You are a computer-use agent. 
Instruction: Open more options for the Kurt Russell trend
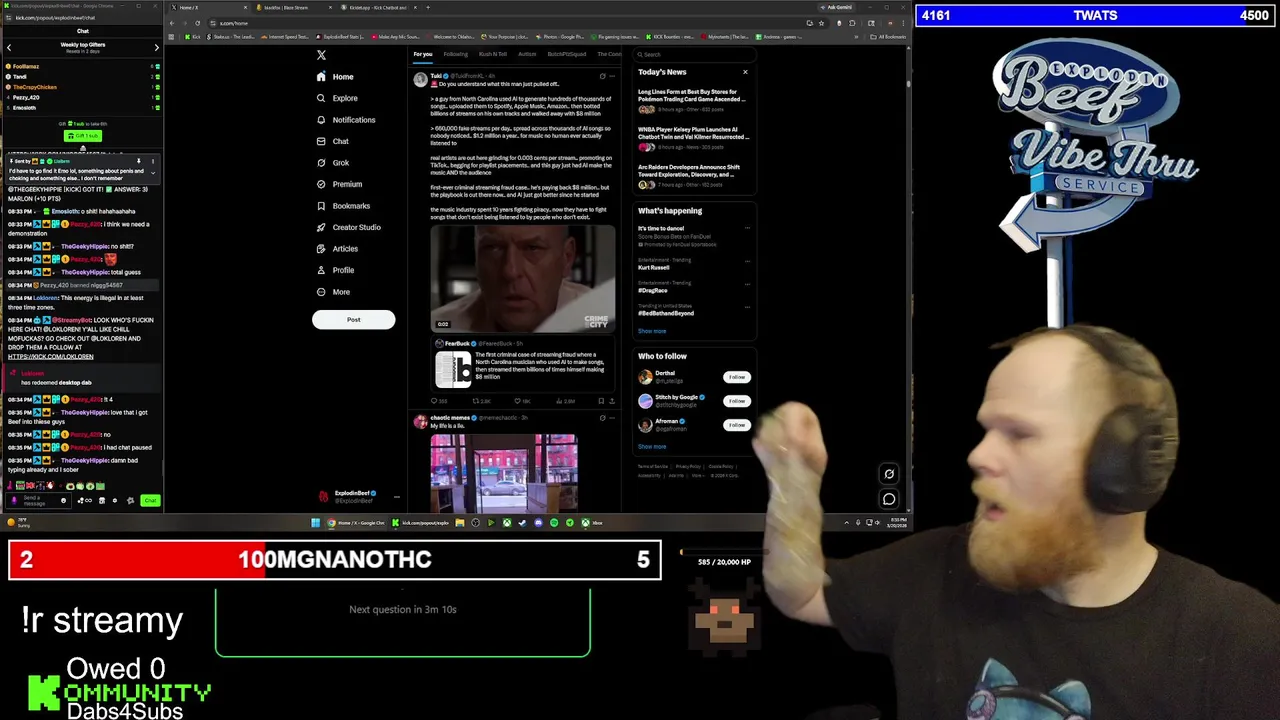747,262
